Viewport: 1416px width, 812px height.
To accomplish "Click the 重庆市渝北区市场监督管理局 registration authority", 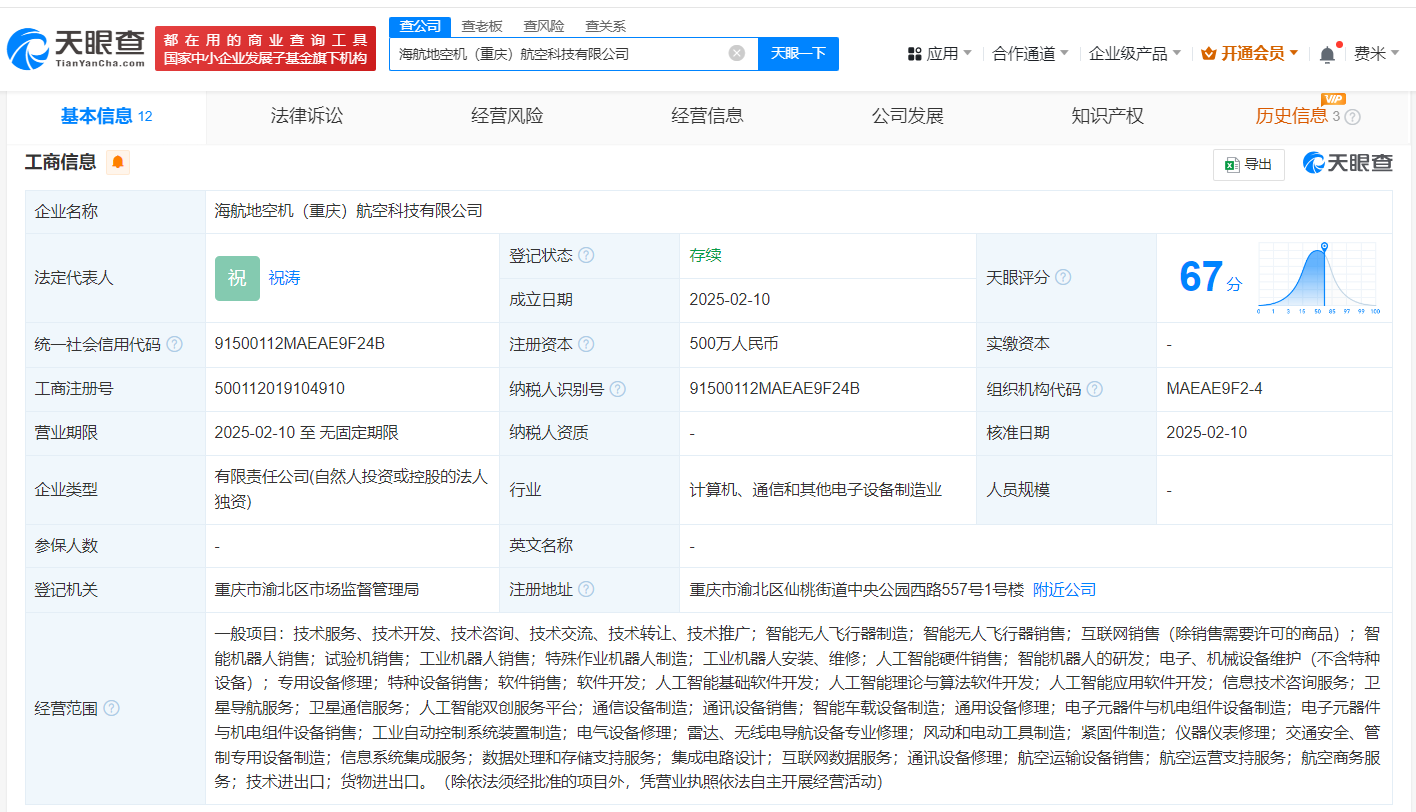I will (x=317, y=590).
